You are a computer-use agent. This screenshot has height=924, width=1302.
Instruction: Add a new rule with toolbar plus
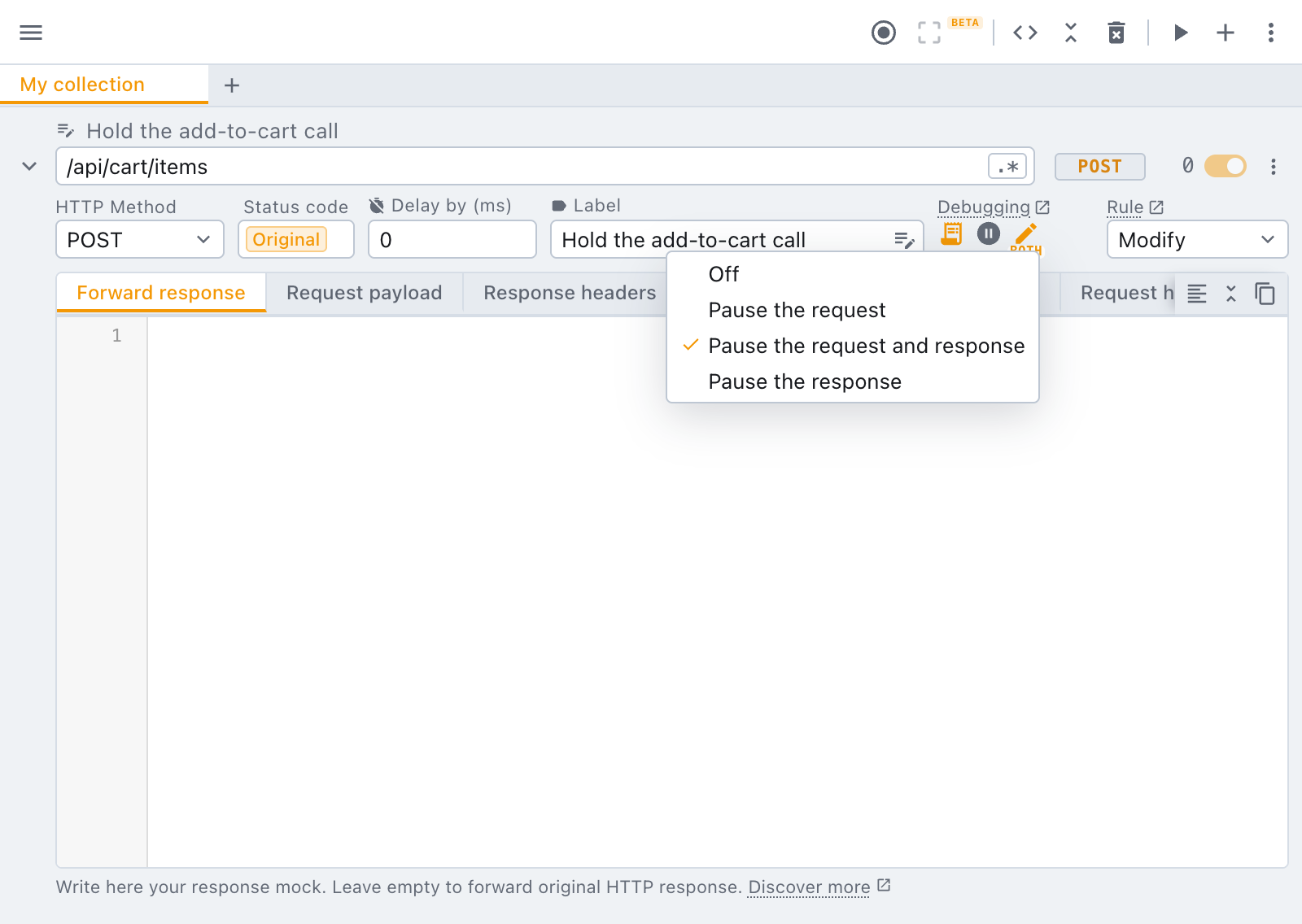1226,33
